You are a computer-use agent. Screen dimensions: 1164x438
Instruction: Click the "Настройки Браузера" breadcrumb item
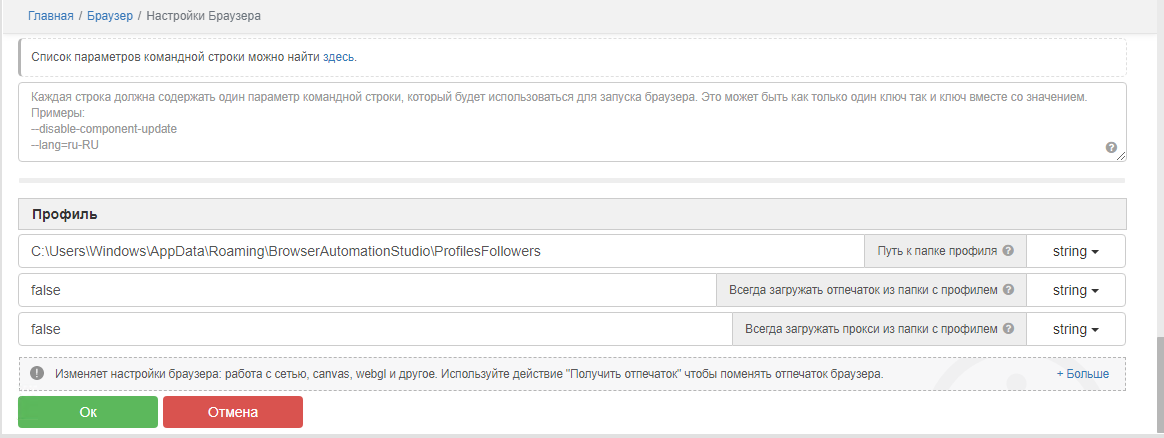click(x=204, y=17)
